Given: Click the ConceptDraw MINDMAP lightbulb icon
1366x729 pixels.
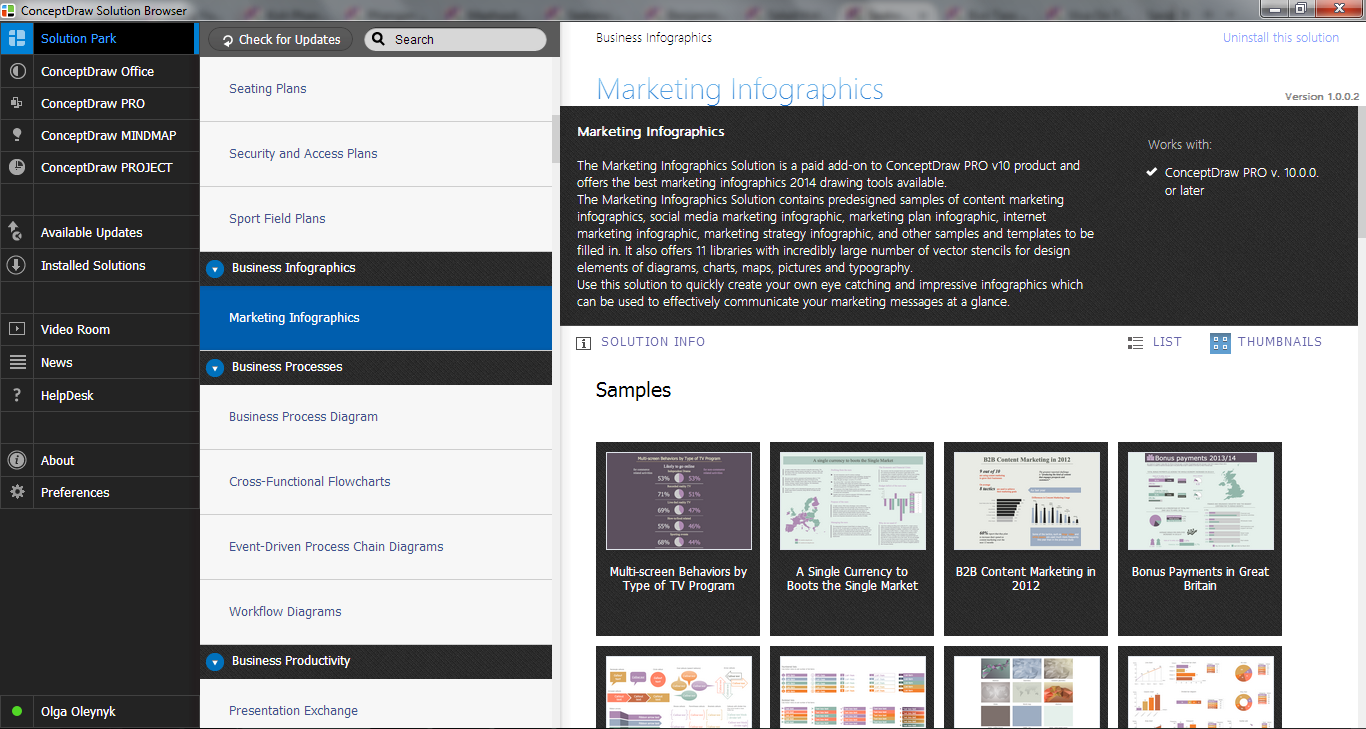Looking at the screenshot, I should tap(16, 136).
